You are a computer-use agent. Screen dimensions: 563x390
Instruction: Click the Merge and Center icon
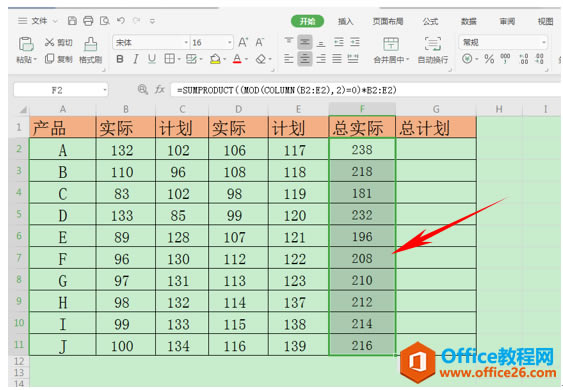[x=391, y=44]
